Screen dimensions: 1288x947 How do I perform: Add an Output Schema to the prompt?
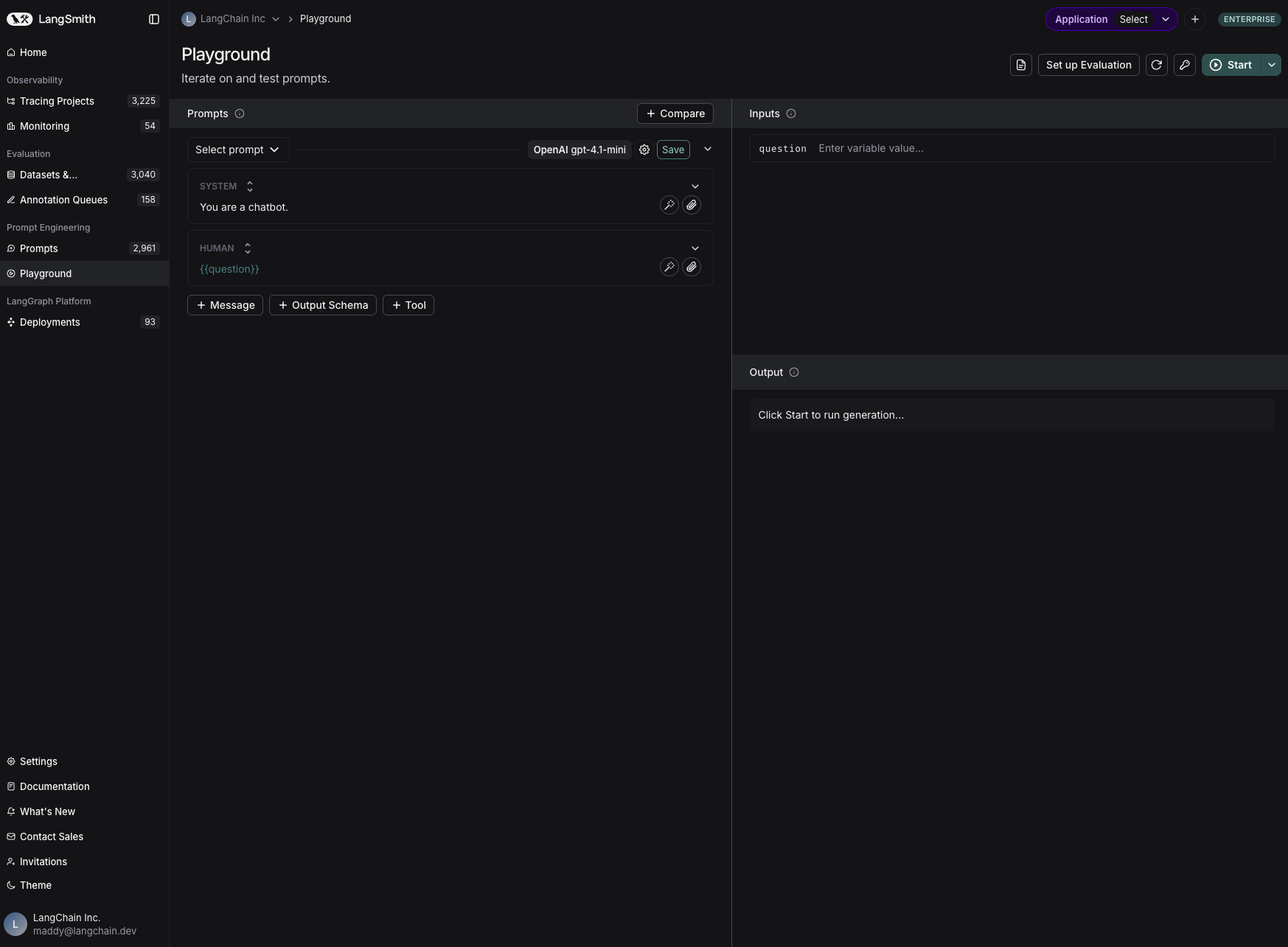[323, 305]
